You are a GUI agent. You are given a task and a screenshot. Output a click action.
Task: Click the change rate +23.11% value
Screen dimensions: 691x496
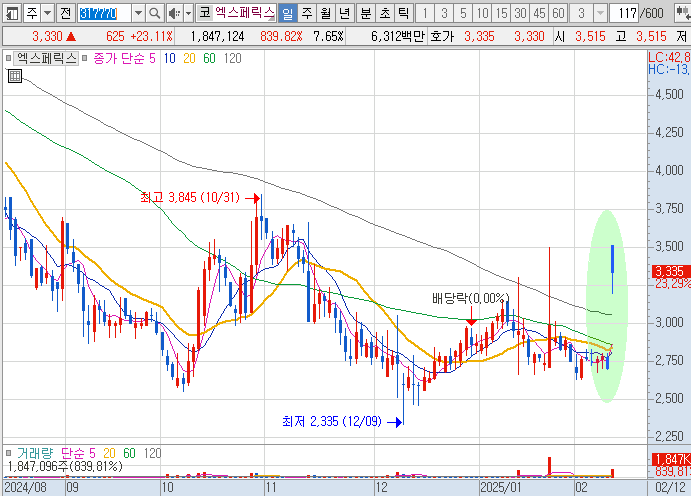pyautogui.click(x=152, y=36)
